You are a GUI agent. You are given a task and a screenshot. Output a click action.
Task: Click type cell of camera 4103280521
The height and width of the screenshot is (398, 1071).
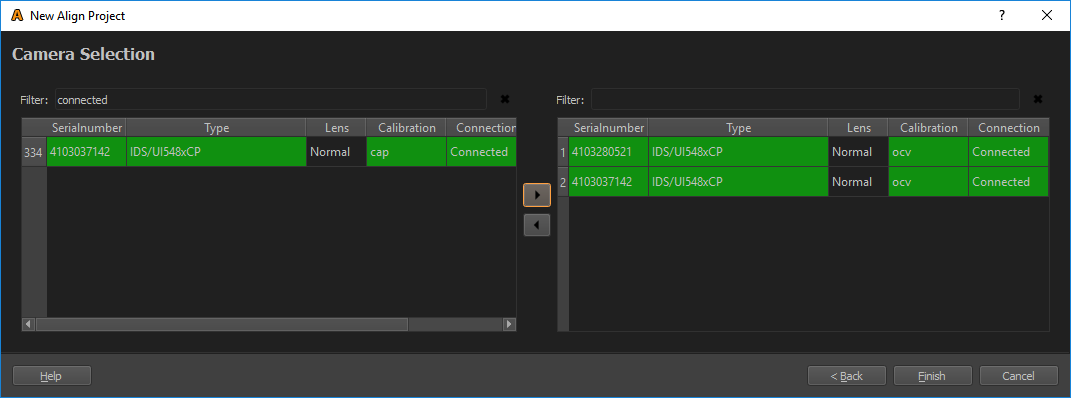pyautogui.click(x=738, y=152)
